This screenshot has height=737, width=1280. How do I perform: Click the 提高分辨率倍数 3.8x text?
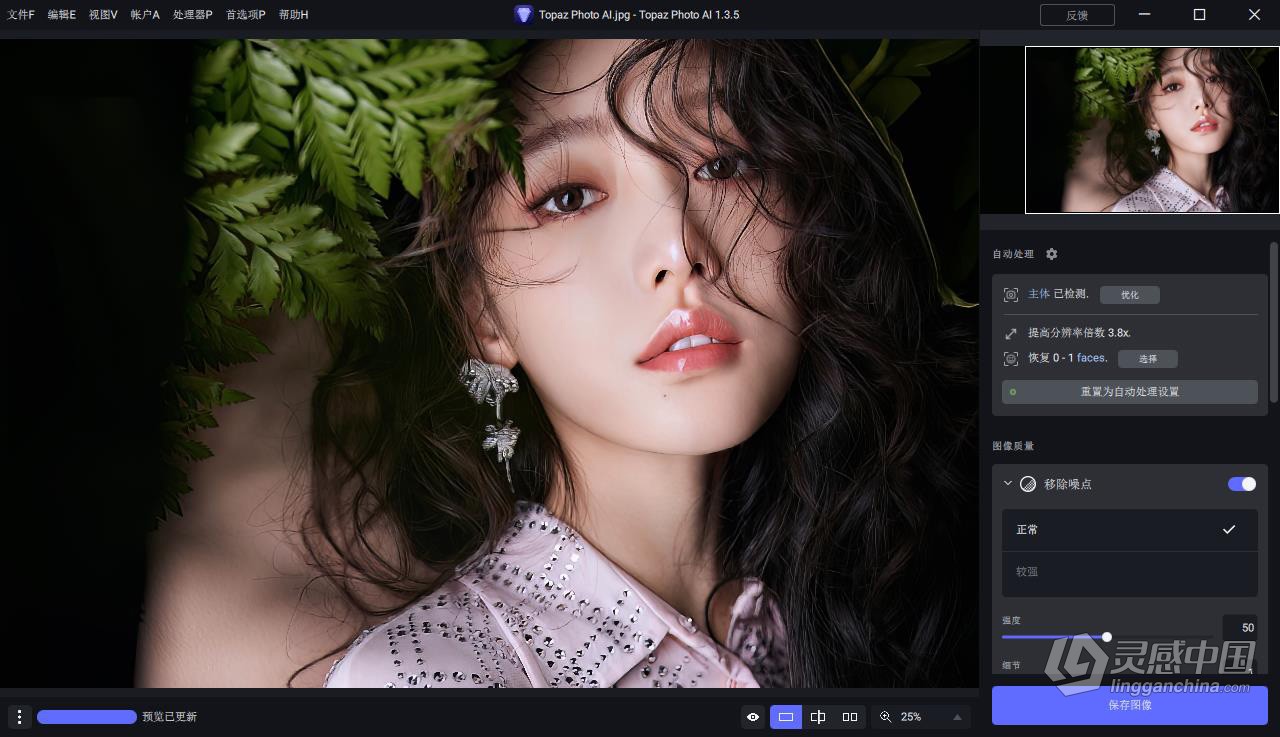1079,332
